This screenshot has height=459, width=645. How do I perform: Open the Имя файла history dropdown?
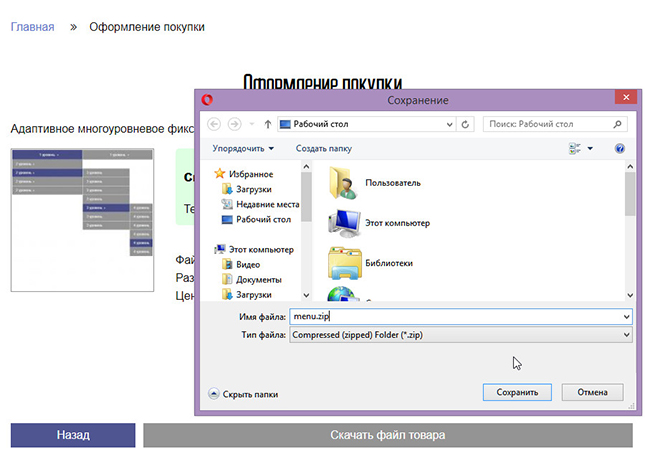click(x=625, y=316)
